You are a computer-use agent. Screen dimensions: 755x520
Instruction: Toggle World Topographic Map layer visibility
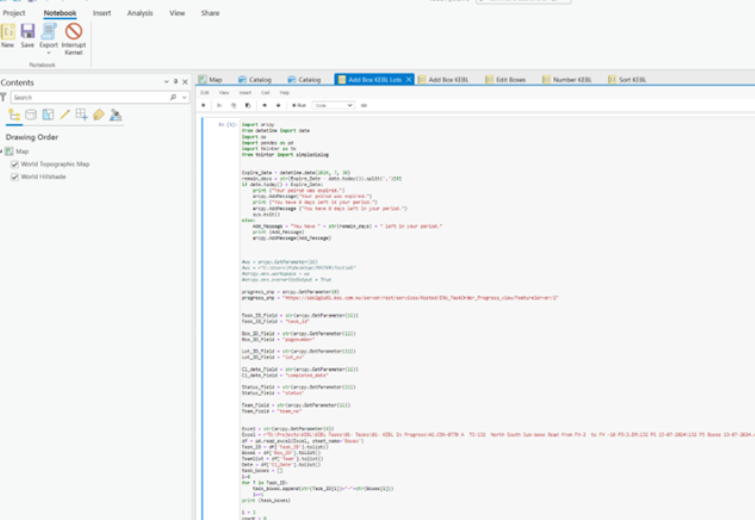tap(15, 164)
